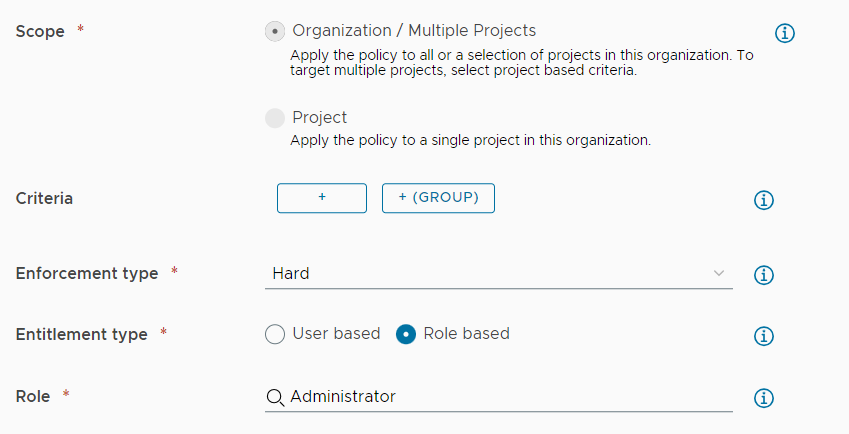This screenshot has width=849, height=434.
Task: Open the Enforcement type Hard dropdown
Action: [x=499, y=274]
